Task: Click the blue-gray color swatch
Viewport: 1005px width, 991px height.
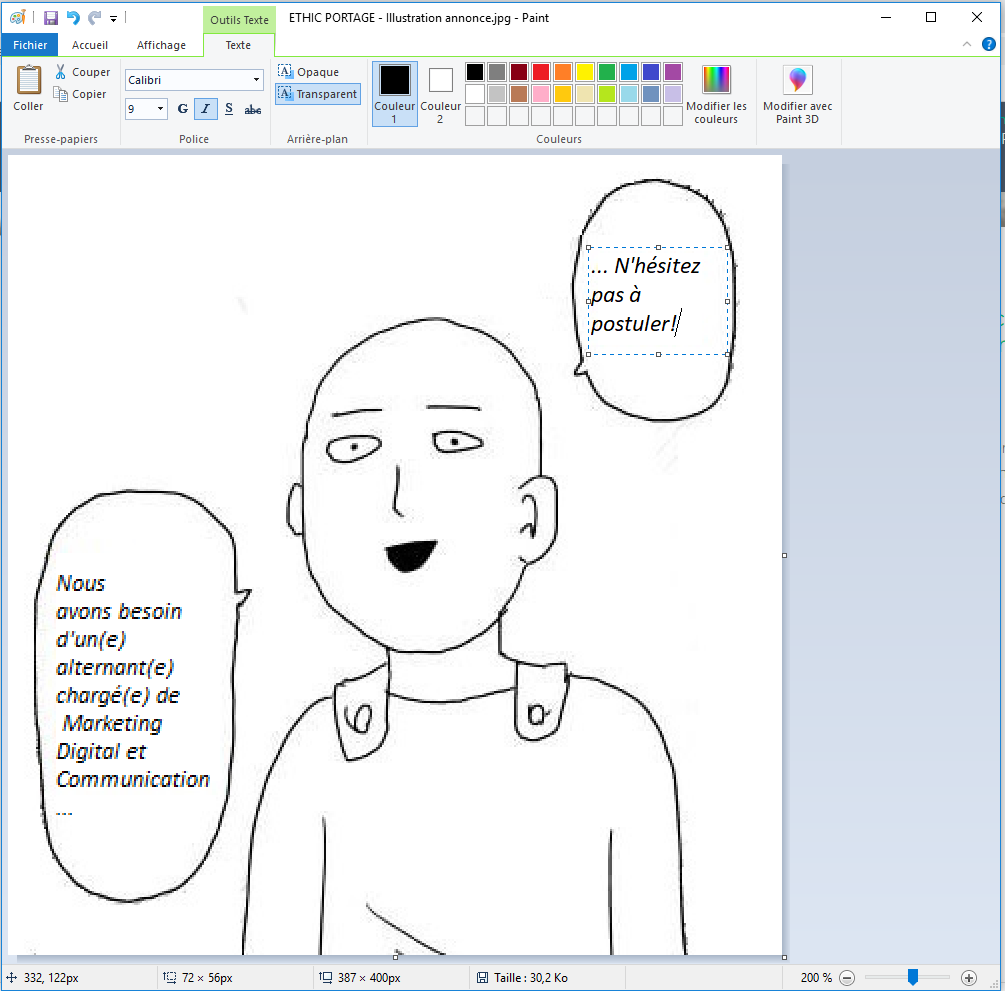Action: (x=651, y=94)
